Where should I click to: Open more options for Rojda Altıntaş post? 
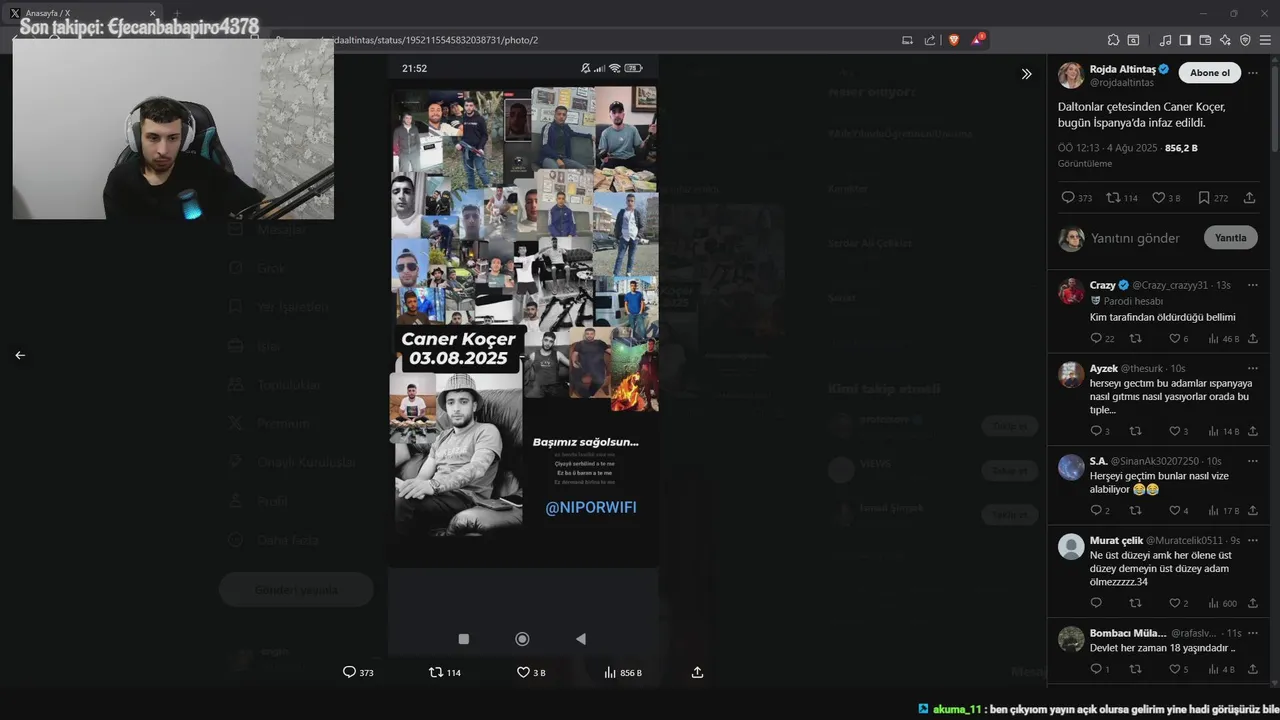tap(1255, 73)
